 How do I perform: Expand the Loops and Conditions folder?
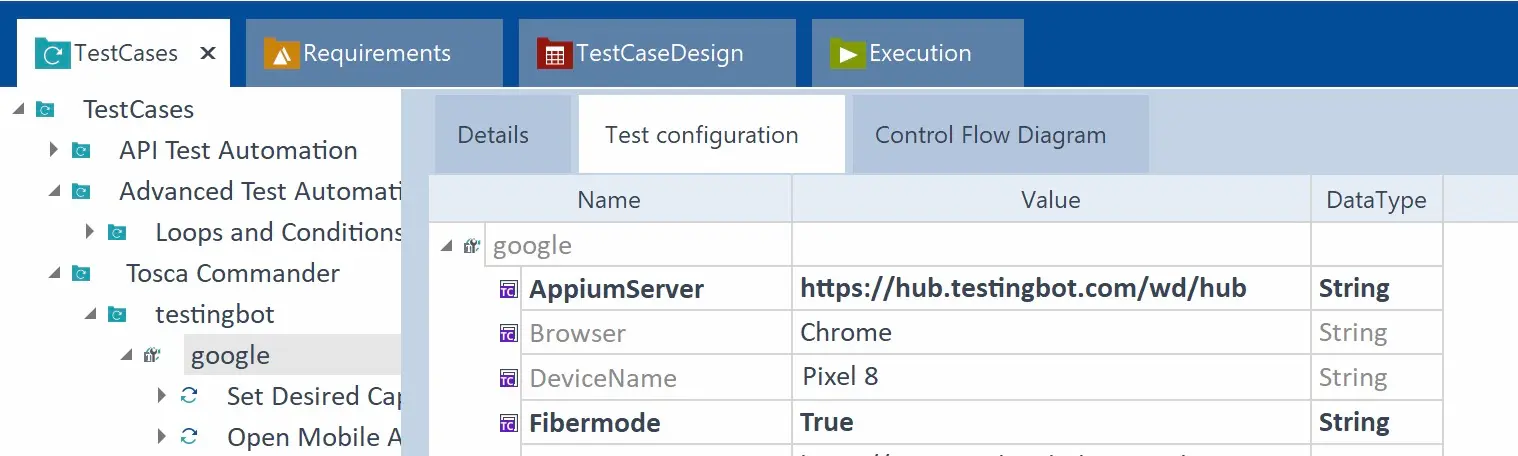(x=90, y=232)
